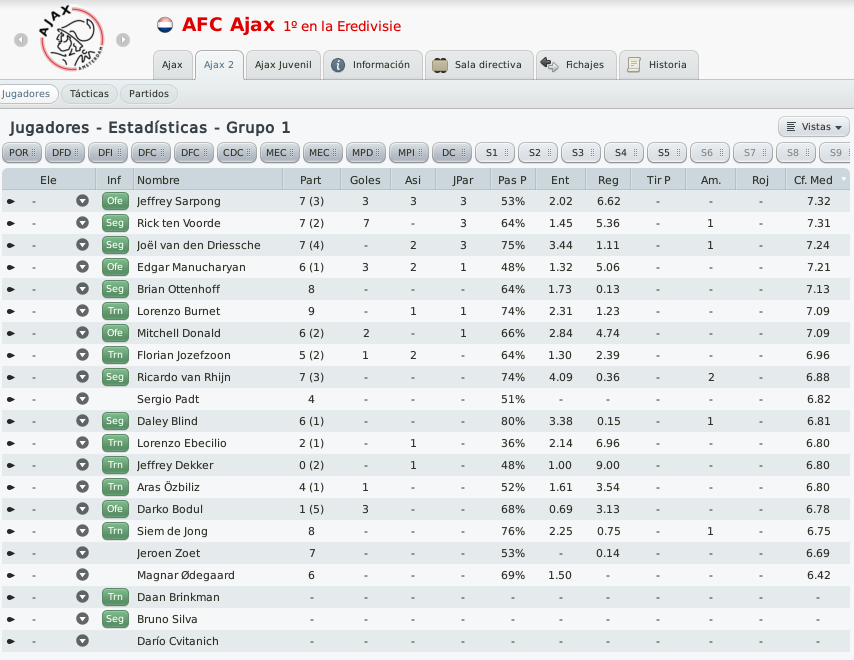Open Información tab with info icon
This screenshot has width=854, height=660.
(373, 65)
